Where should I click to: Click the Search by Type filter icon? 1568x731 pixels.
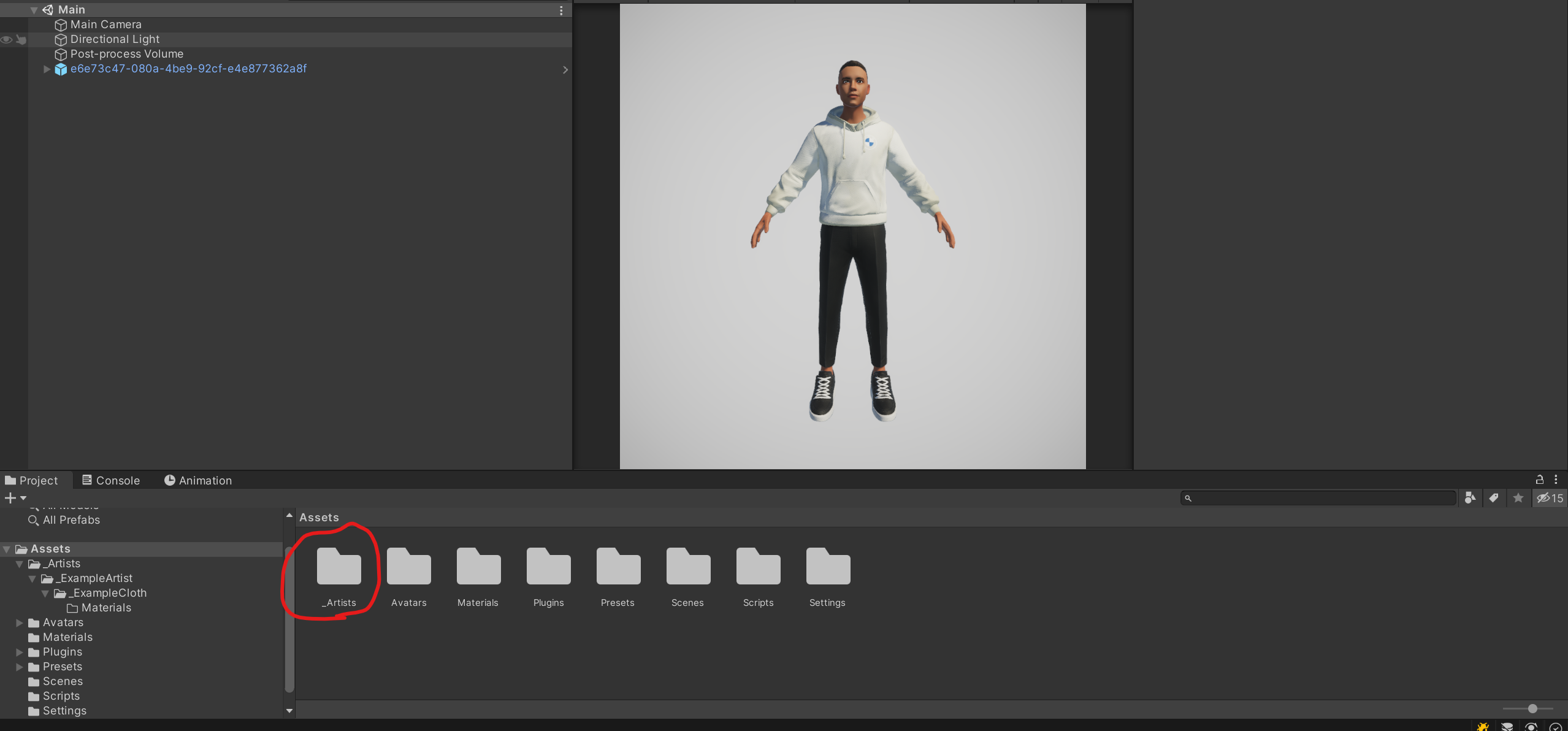1470,498
